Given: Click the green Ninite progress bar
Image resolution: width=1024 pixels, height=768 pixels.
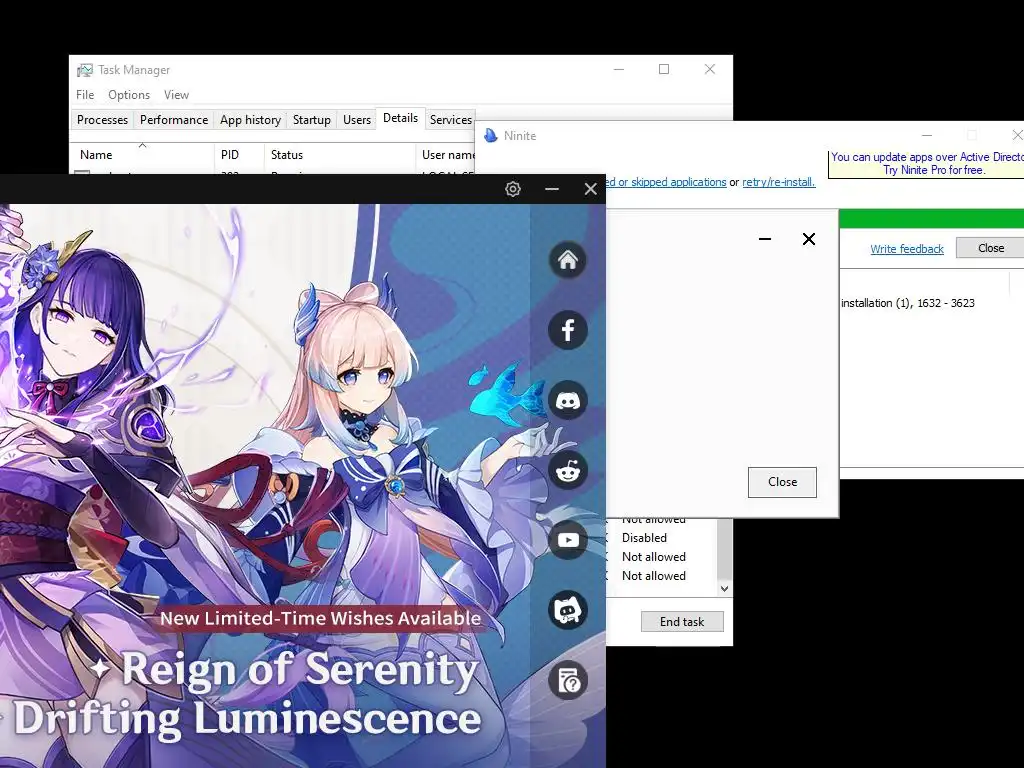Looking at the screenshot, I should pos(931,218).
